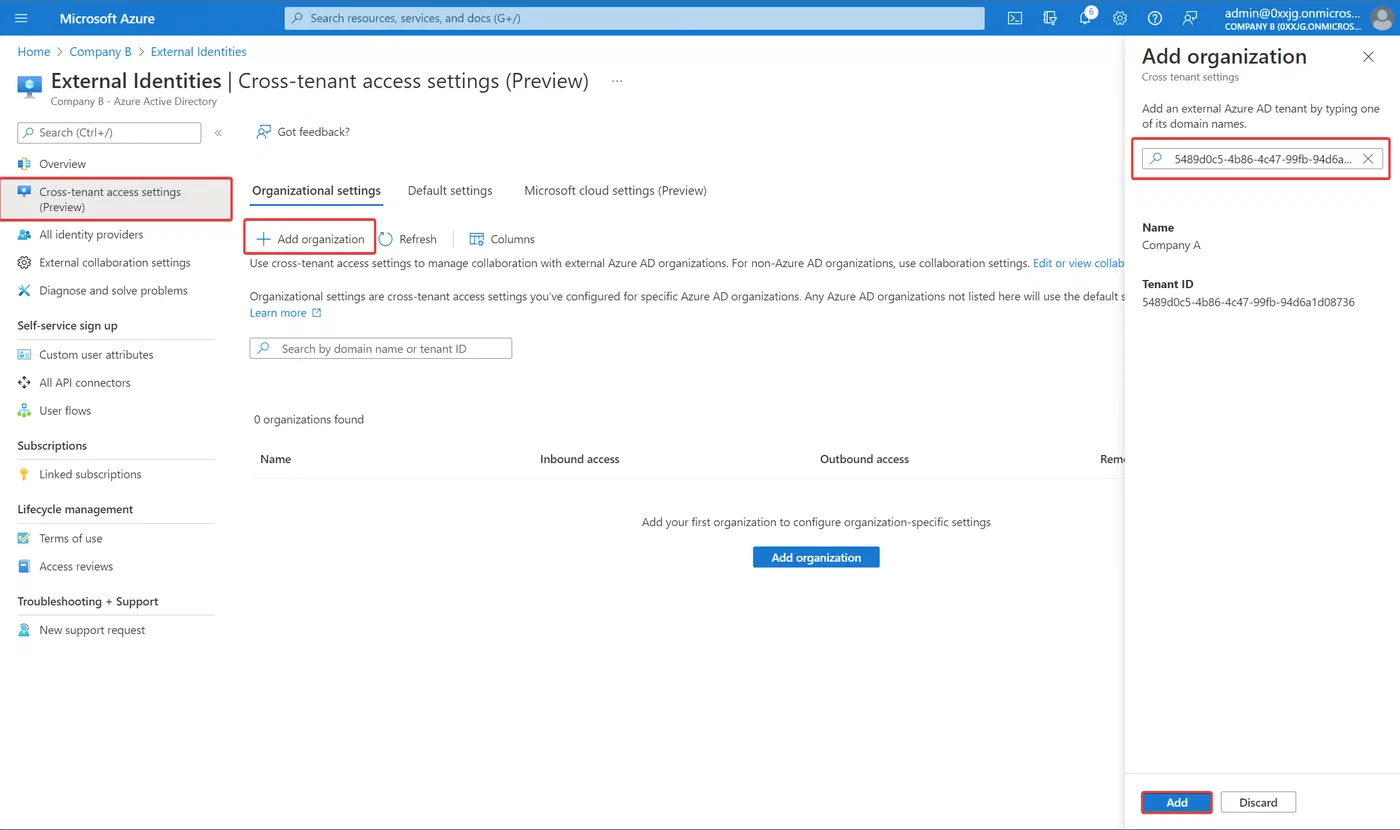Click the top bar feedback icon

pos(1190,18)
